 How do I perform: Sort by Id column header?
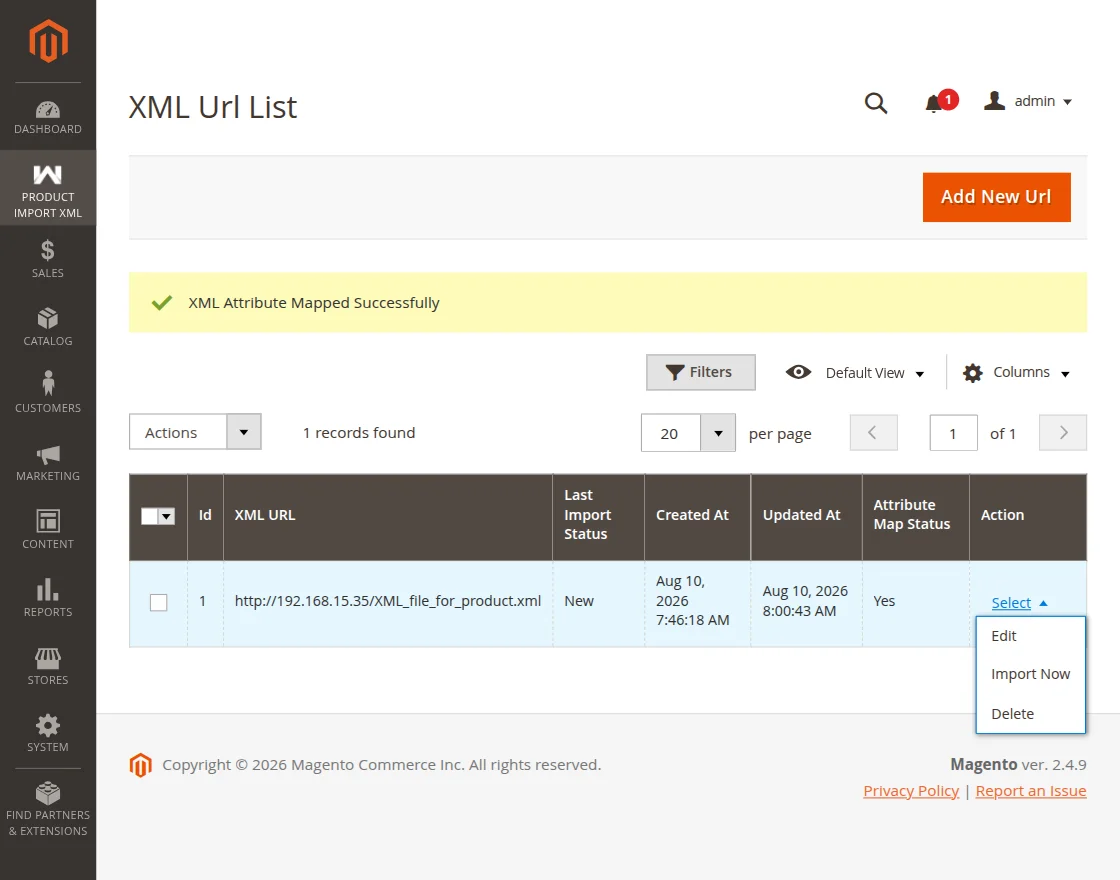pos(205,515)
